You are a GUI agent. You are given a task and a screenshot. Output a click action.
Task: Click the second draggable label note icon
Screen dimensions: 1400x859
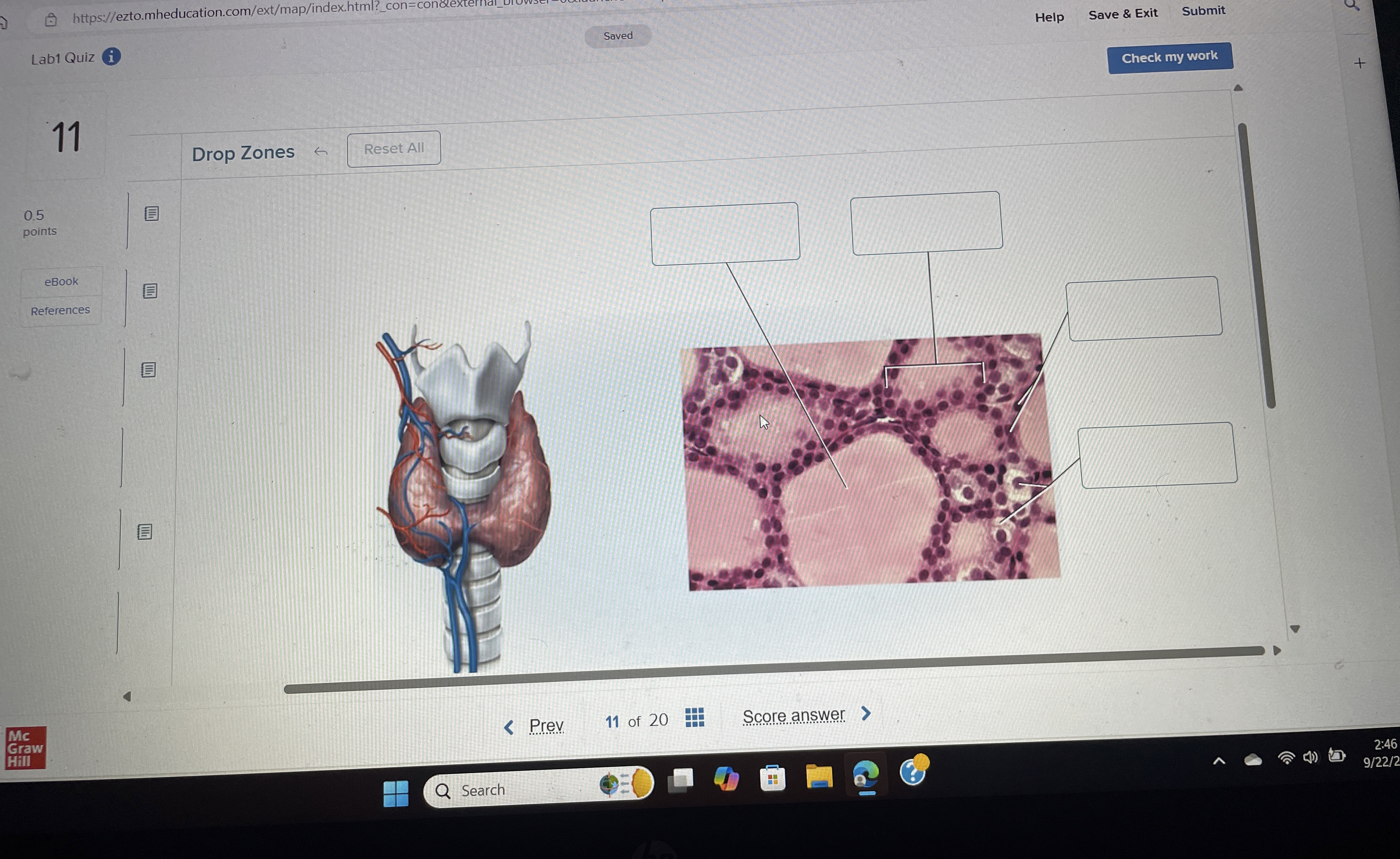click(x=150, y=291)
